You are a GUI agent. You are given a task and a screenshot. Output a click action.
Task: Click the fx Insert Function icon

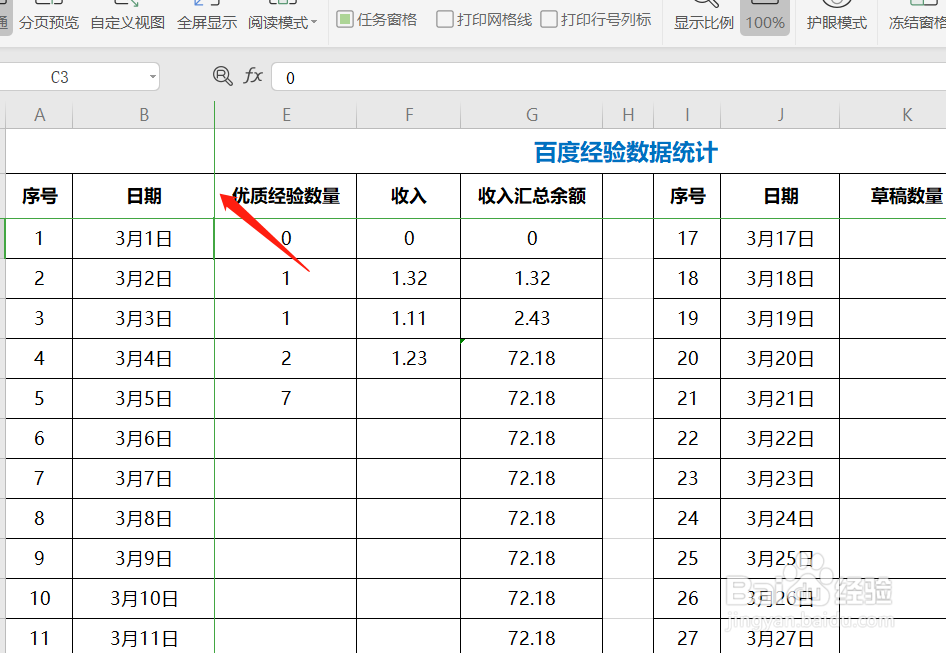pos(253,76)
